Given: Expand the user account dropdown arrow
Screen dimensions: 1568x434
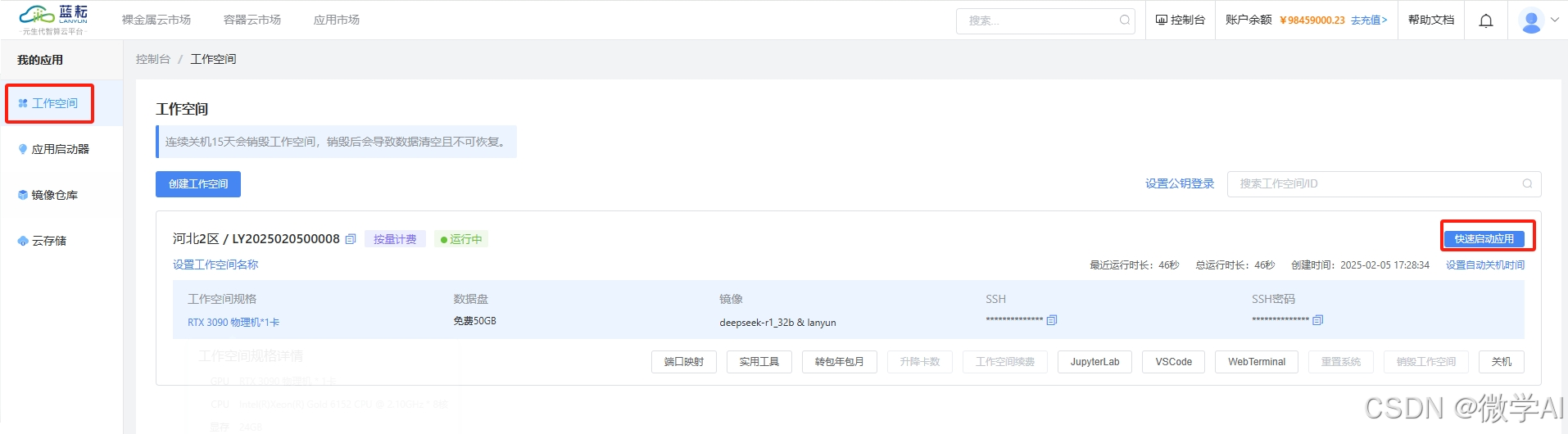Looking at the screenshot, I should [1555, 20].
